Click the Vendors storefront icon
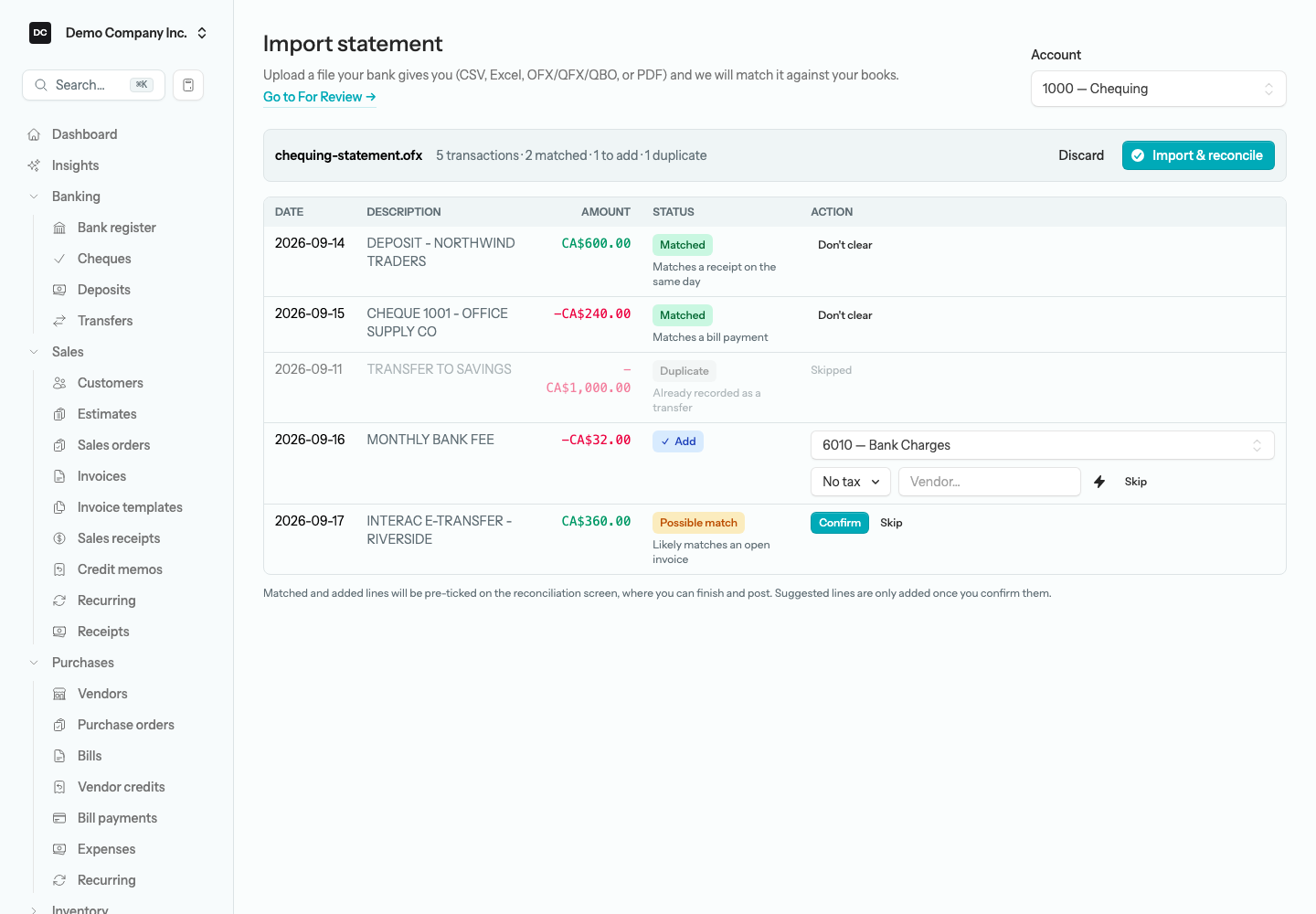This screenshot has height=914, width=1316. click(x=59, y=694)
